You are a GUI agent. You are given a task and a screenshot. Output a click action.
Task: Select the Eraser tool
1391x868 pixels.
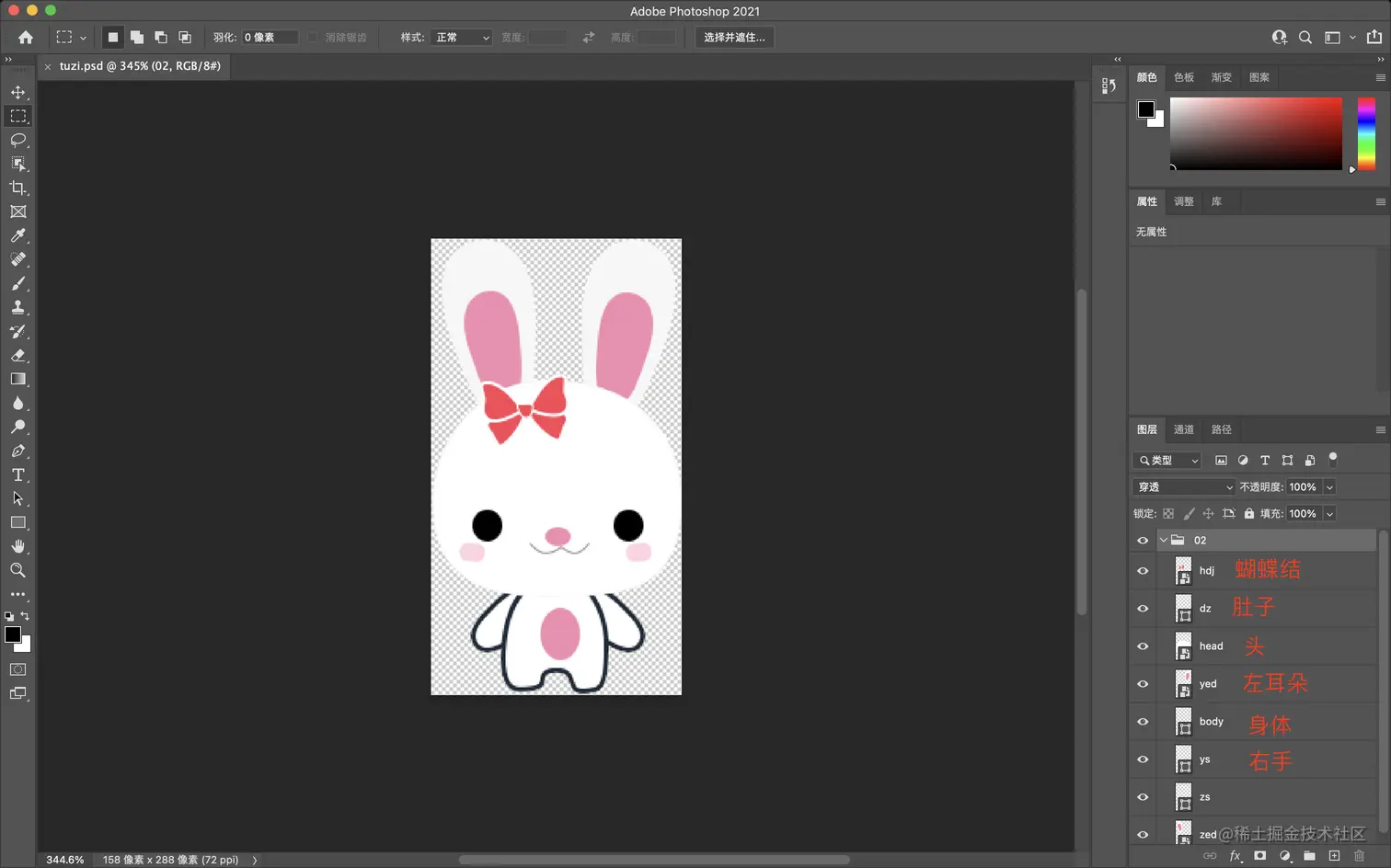(x=18, y=355)
